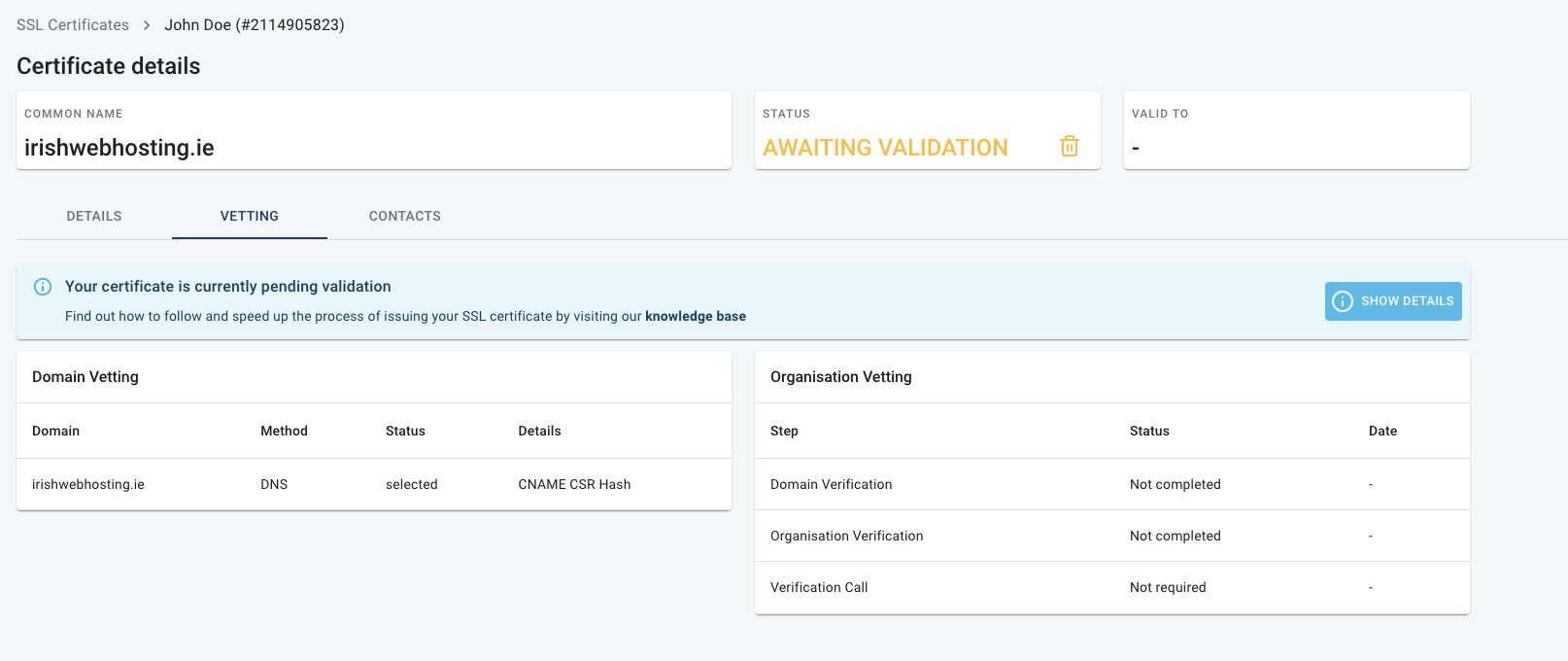Delete the certificate using the trash icon
The width and height of the screenshot is (1568, 661).
tap(1069, 146)
